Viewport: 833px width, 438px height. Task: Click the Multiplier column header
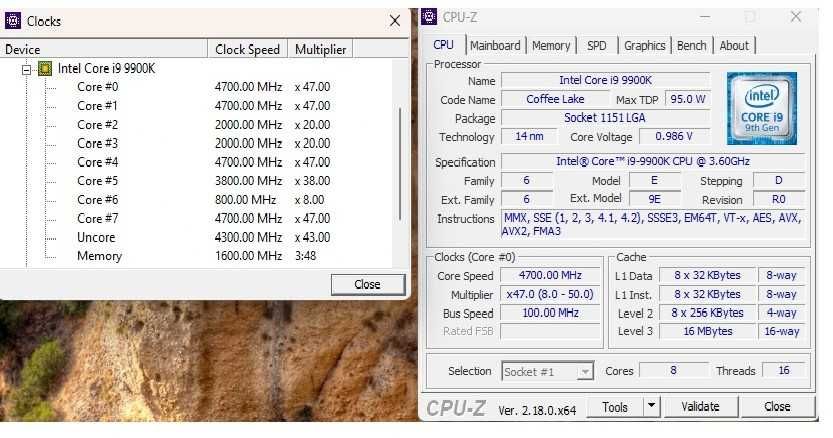tap(320, 49)
